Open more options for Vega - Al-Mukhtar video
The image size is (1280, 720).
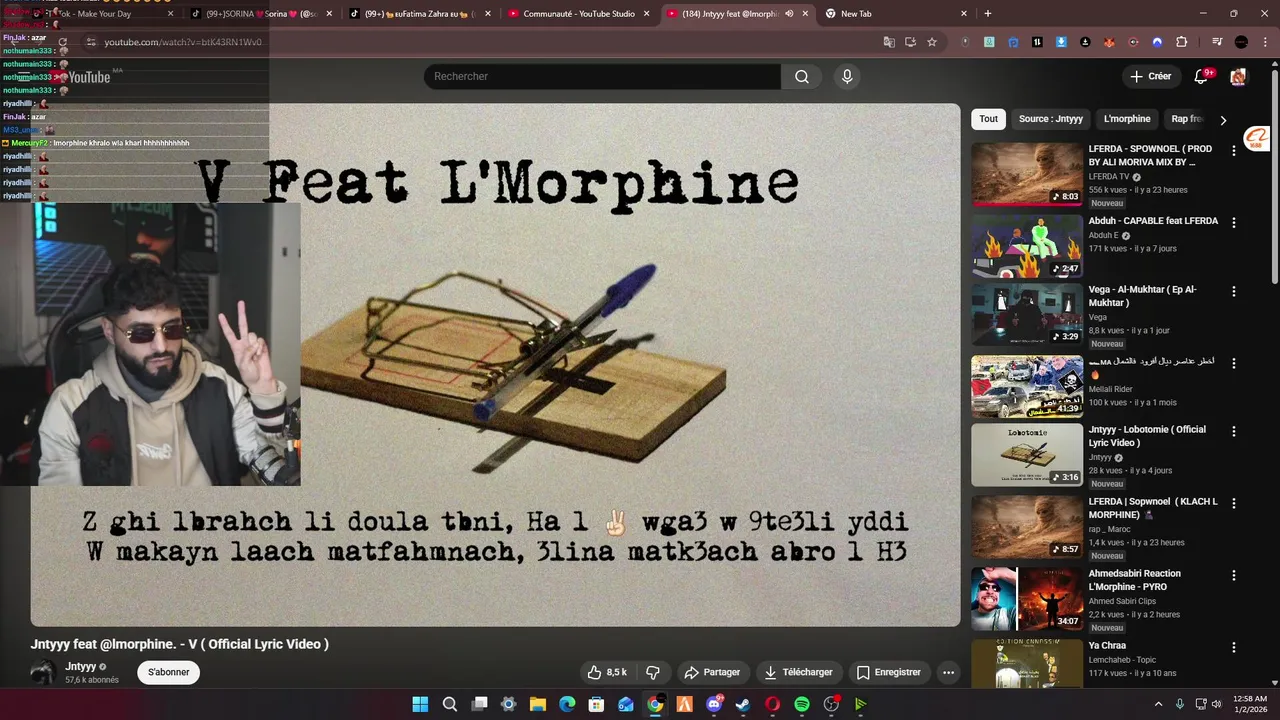tap(1233, 291)
